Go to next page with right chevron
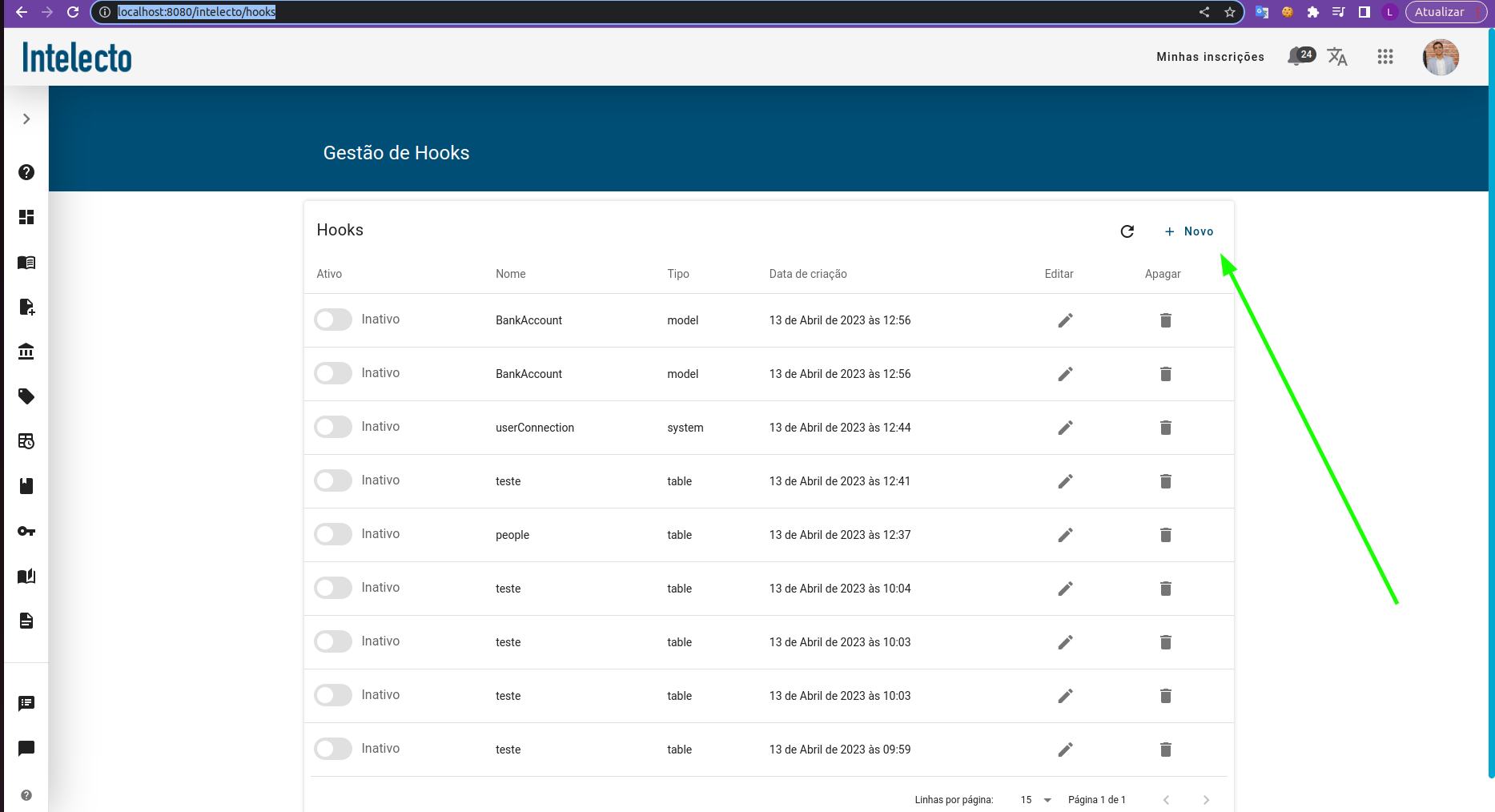Image resolution: width=1495 pixels, height=812 pixels. (x=1206, y=800)
